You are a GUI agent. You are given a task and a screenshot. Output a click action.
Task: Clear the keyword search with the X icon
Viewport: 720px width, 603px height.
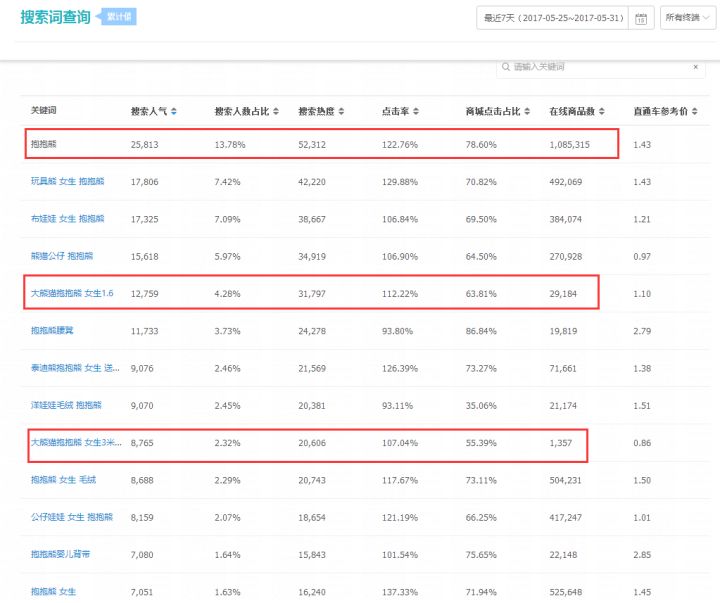(x=695, y=67)
